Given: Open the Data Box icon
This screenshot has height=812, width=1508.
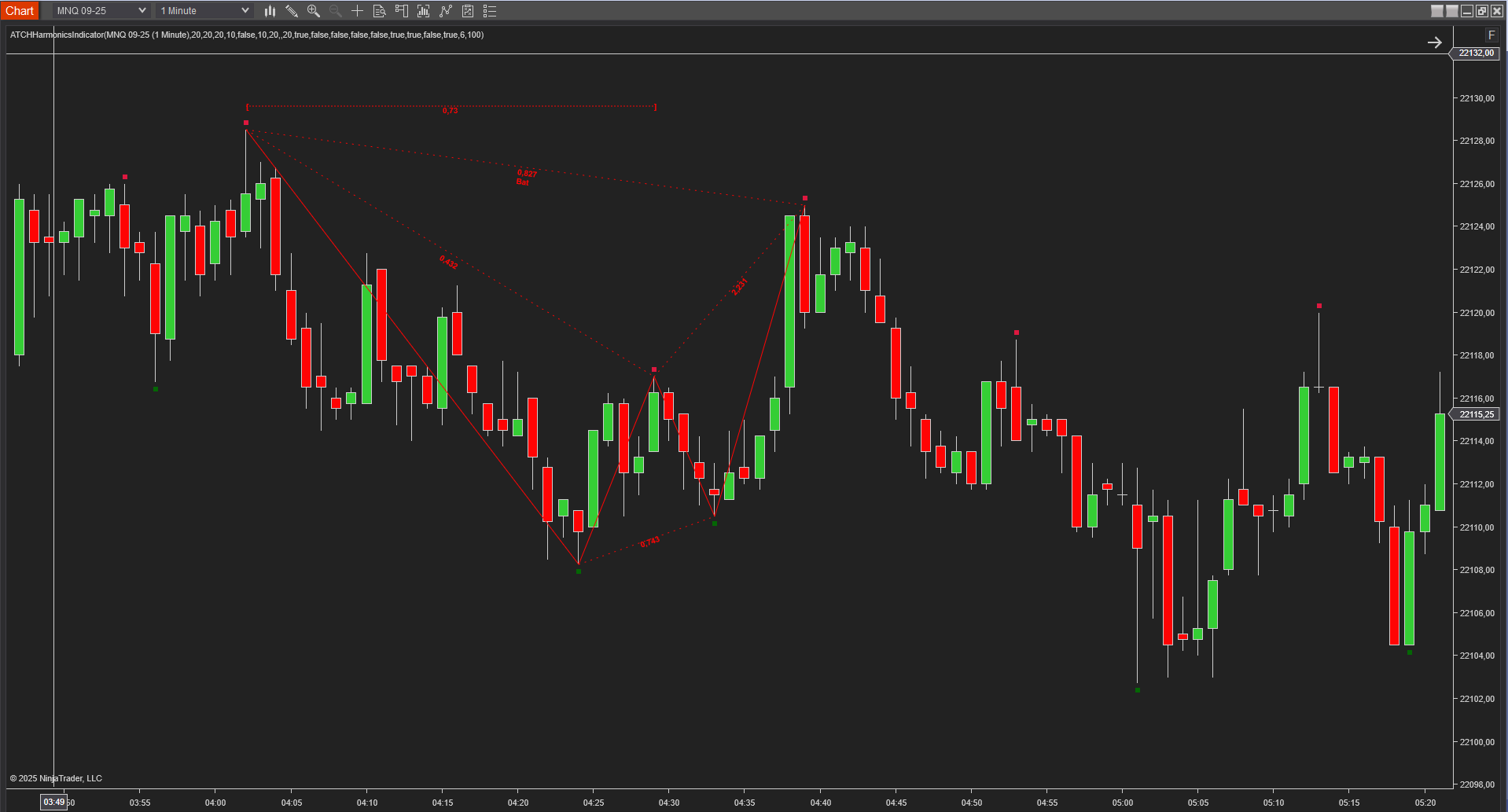Looking at the screenshot, I should 379,11.
